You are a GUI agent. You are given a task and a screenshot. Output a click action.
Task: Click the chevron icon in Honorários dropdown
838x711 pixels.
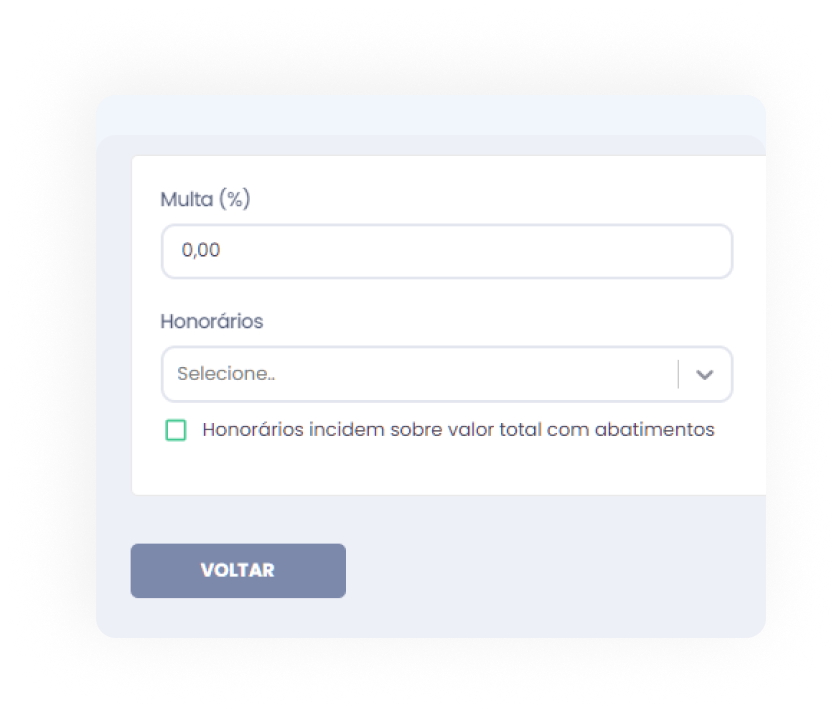705,375
